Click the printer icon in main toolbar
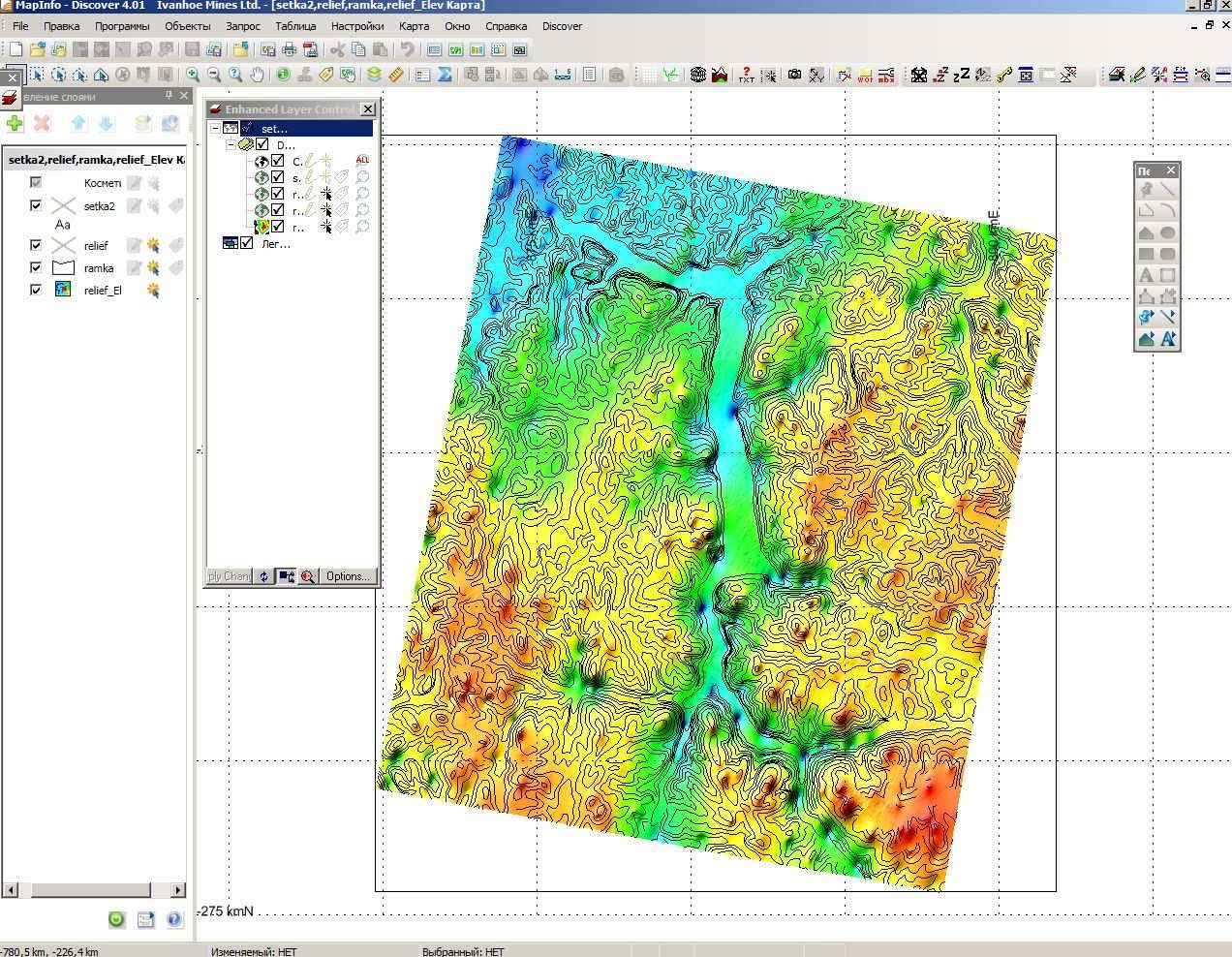The image size is (1232, 957). click(289, 49)
